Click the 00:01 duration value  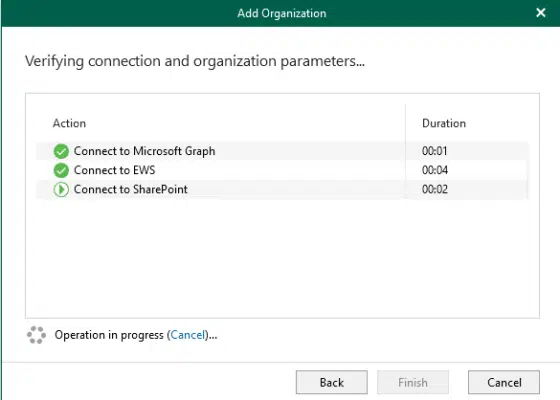tap(434, 151)
